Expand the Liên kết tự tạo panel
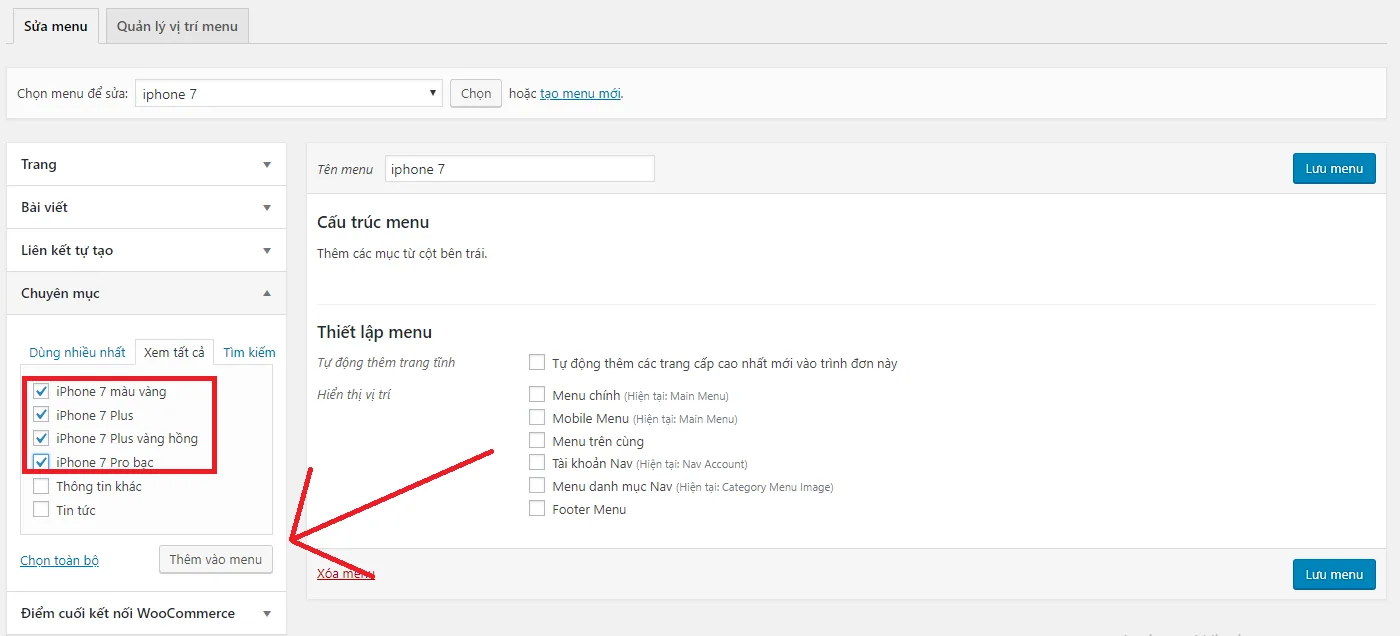Viewport: 1400px width, 636px height. [x=146, y=250]
